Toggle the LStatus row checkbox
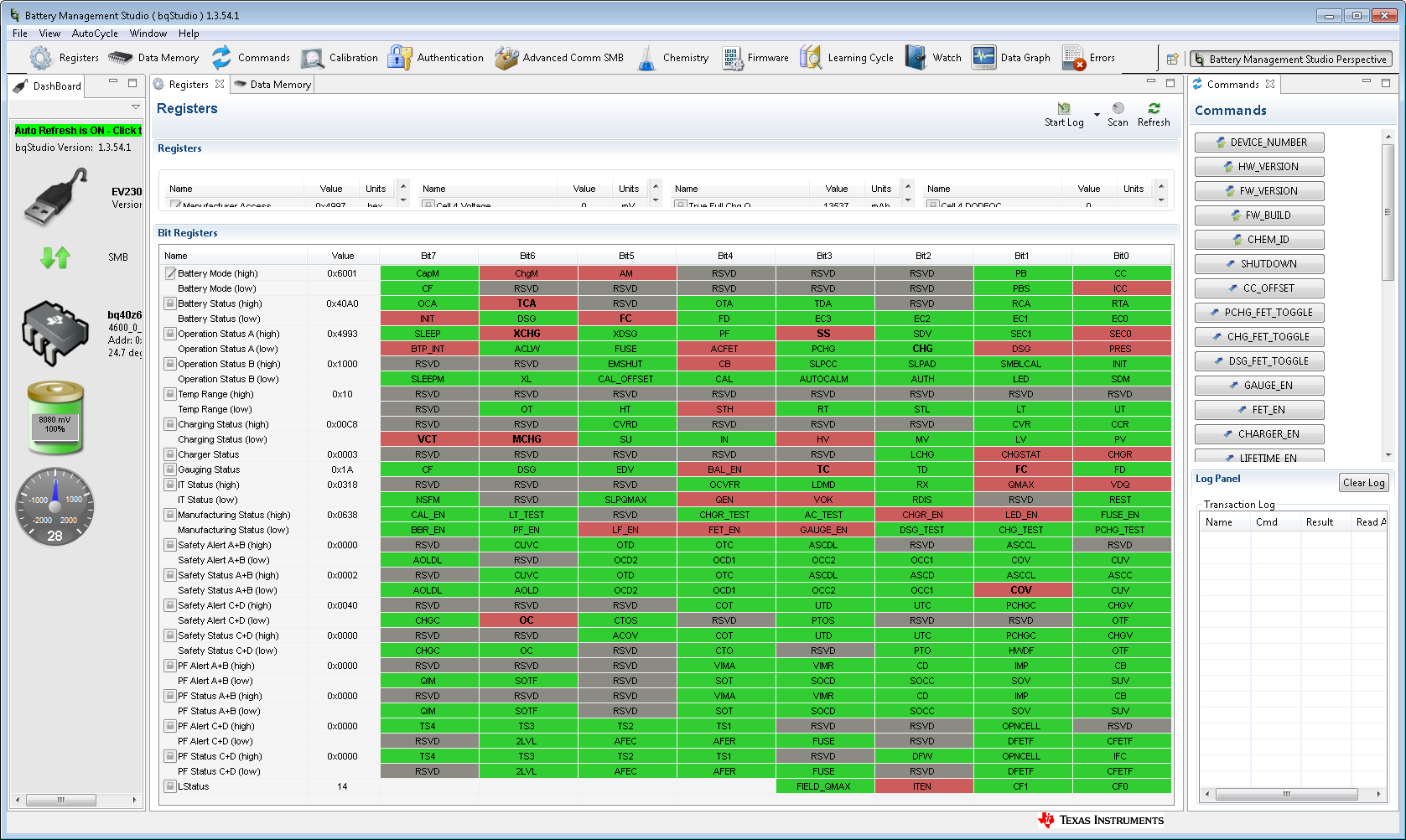 click(170, 786)
